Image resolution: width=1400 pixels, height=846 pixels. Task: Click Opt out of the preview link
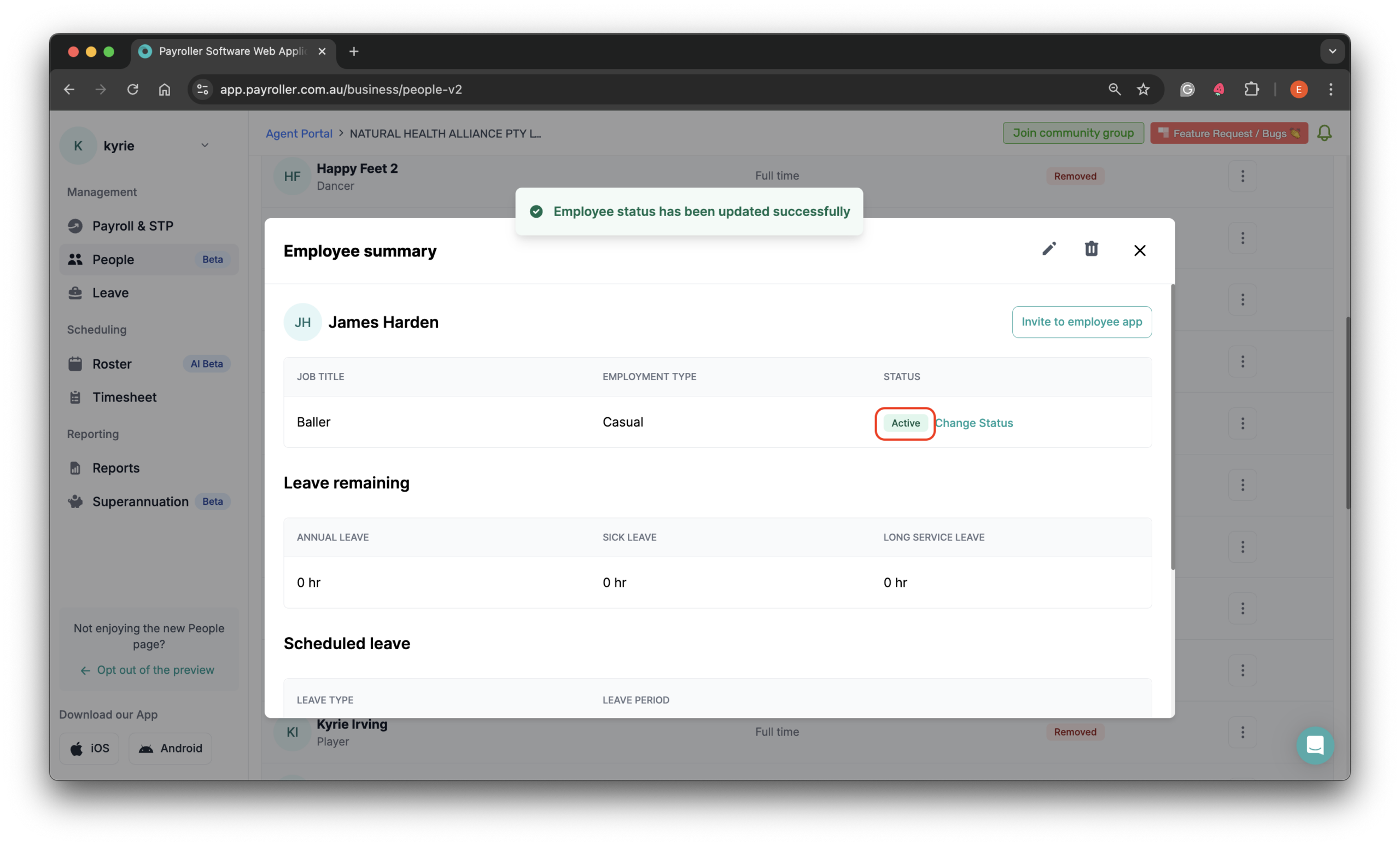pyautogui.click(x=155, y=670)
